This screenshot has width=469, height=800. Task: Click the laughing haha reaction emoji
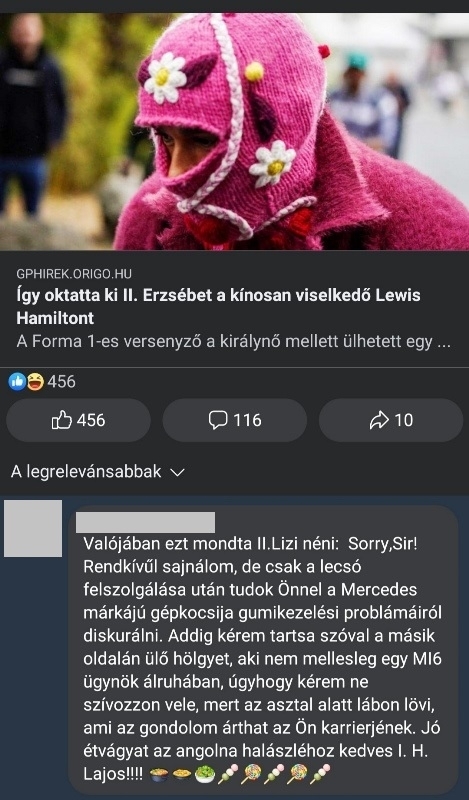[x=35, y=382]
